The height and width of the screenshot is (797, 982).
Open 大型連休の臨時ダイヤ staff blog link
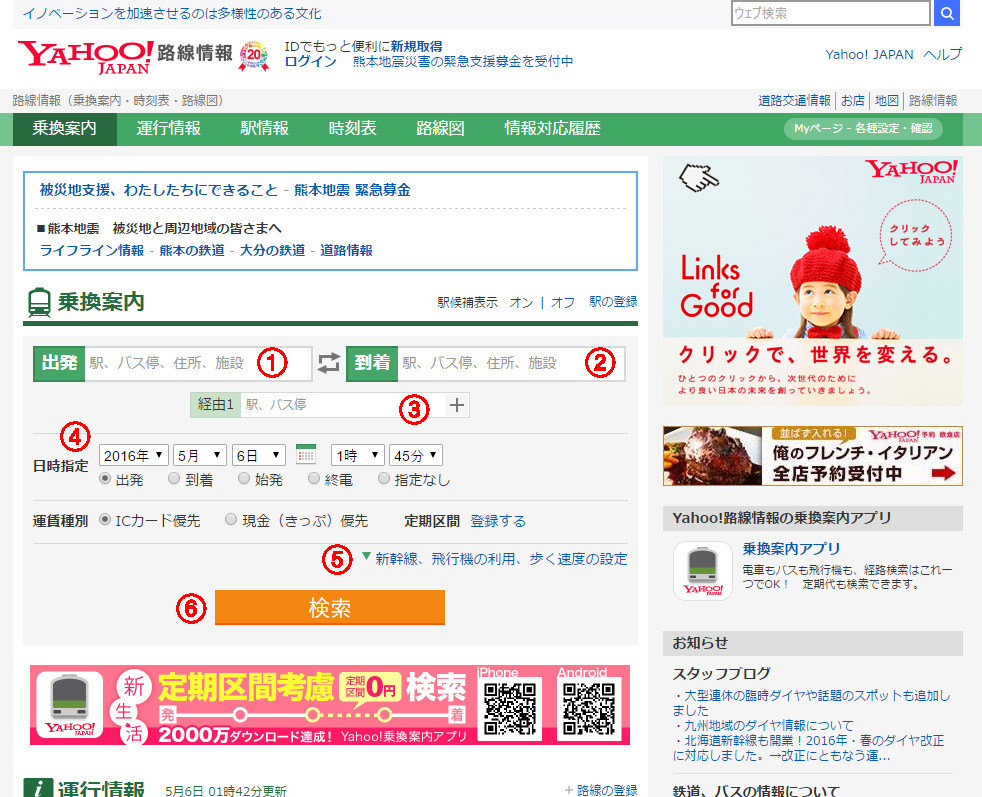tap(812, 703)
